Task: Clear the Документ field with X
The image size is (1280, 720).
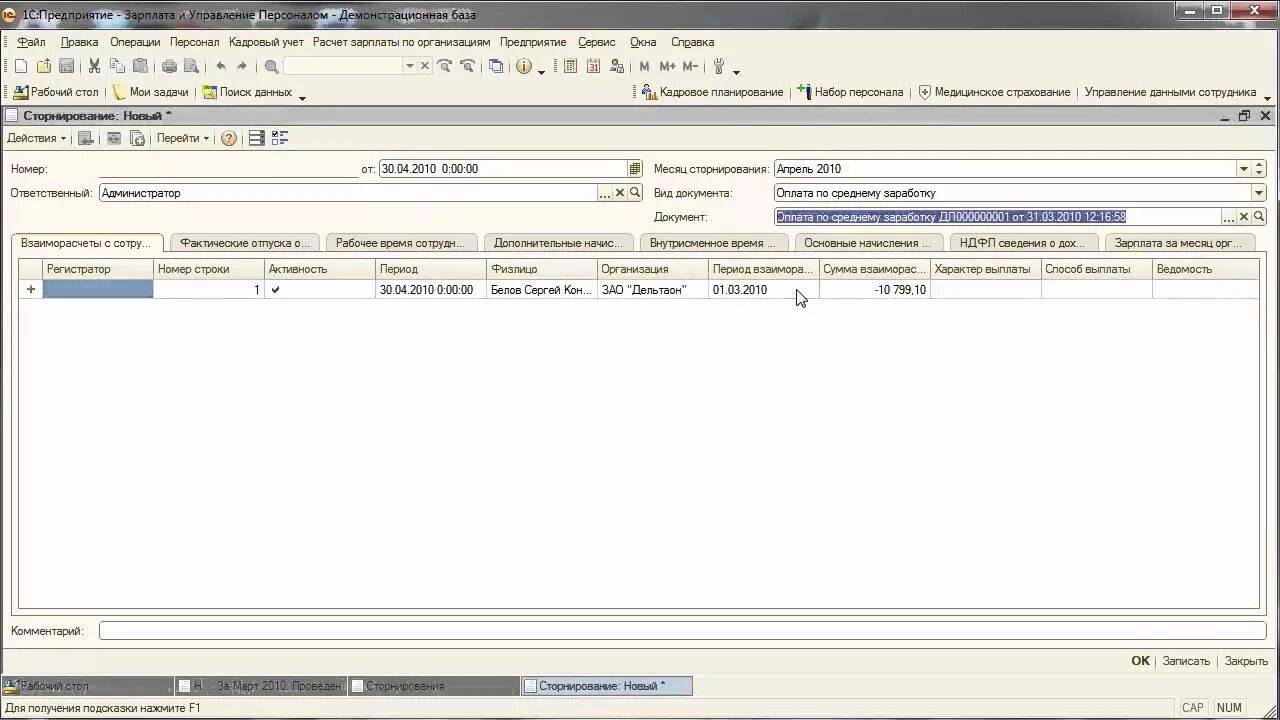Action: (x=1244, y=217)
